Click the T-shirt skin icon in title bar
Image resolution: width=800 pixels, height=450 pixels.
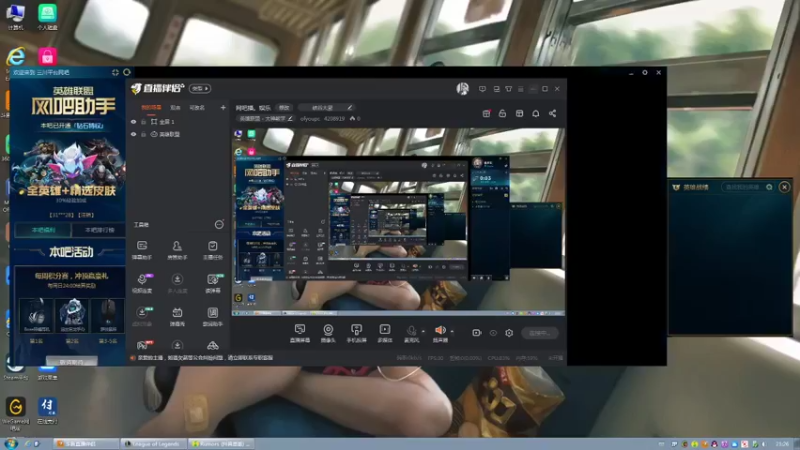coord(509,89)
